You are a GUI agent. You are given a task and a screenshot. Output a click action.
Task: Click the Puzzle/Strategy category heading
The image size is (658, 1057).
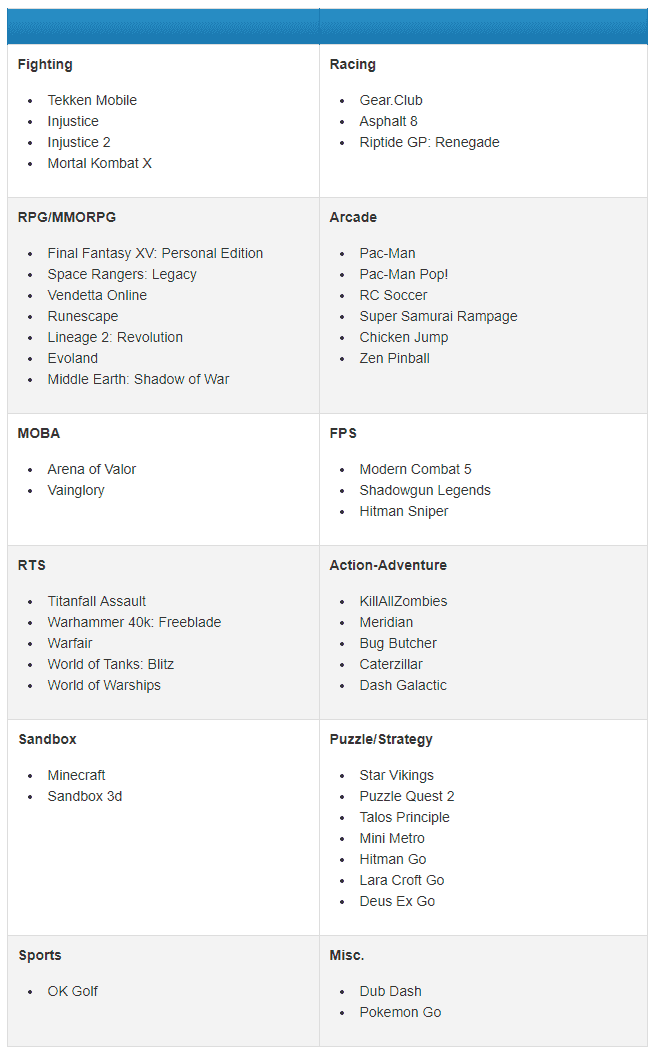(x=381, y=739)
